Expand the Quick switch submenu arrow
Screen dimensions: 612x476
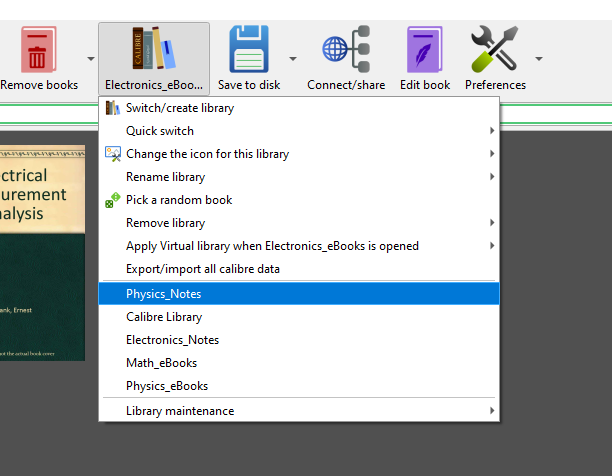pyautogui.click(x=492, y=131)
